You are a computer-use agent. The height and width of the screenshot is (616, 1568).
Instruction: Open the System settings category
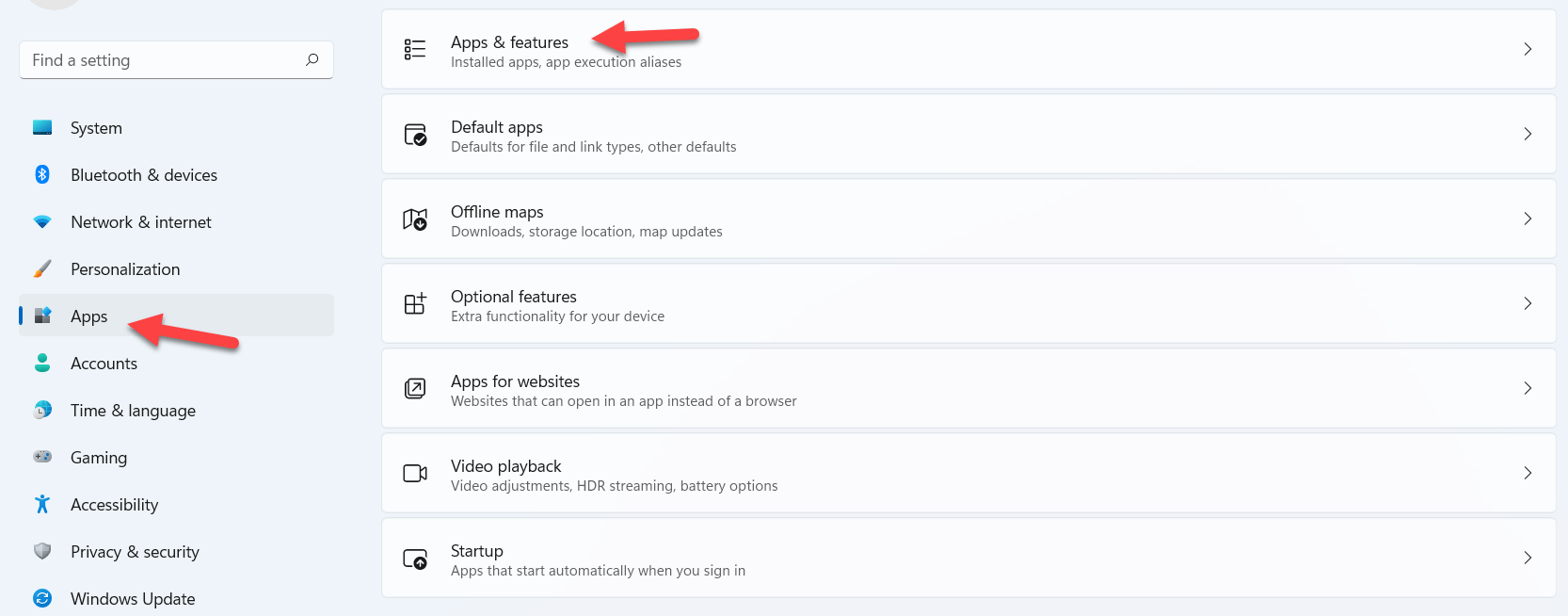[96, 128]
